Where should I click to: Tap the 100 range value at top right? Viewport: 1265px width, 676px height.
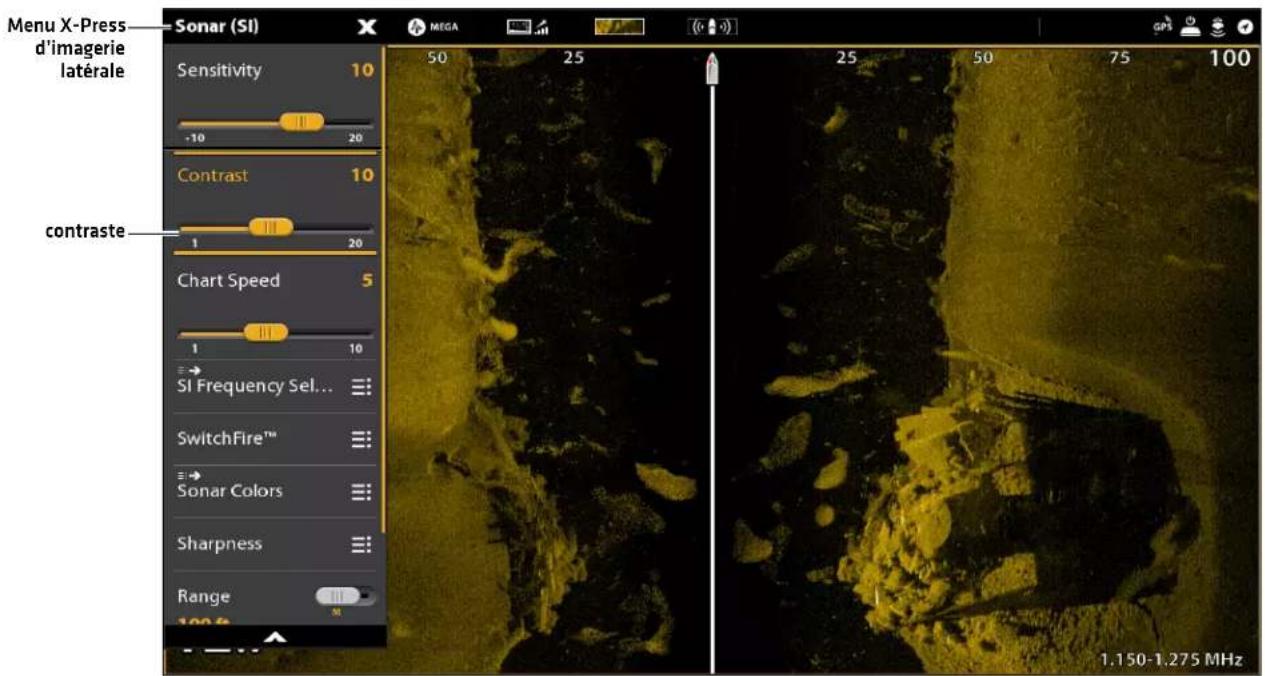pos(1230,58)
